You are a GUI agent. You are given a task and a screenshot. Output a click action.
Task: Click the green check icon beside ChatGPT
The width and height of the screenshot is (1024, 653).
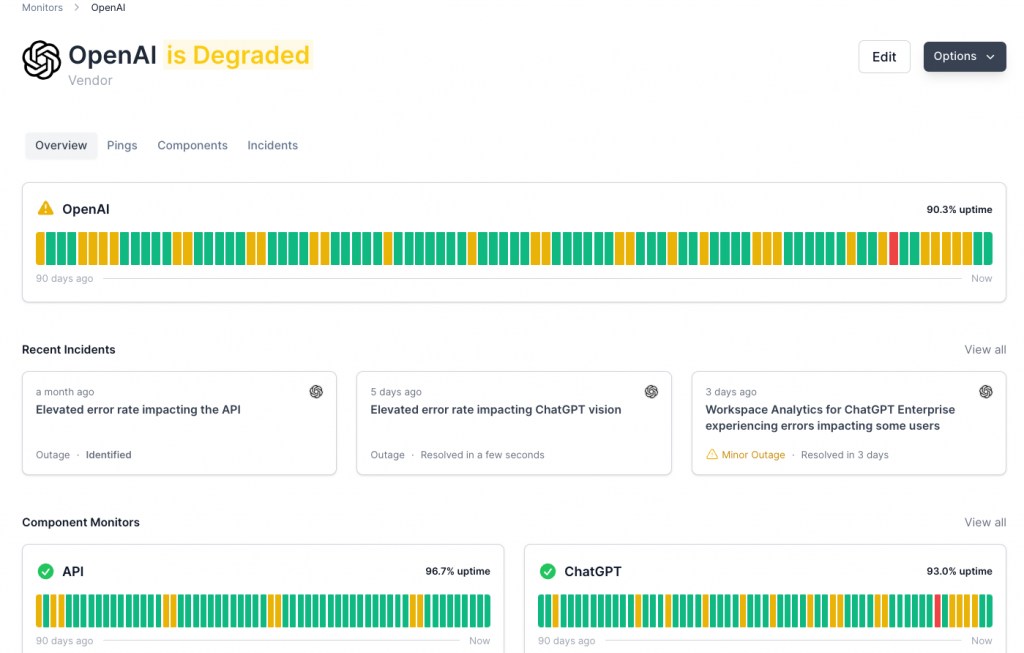click(547, 571)
